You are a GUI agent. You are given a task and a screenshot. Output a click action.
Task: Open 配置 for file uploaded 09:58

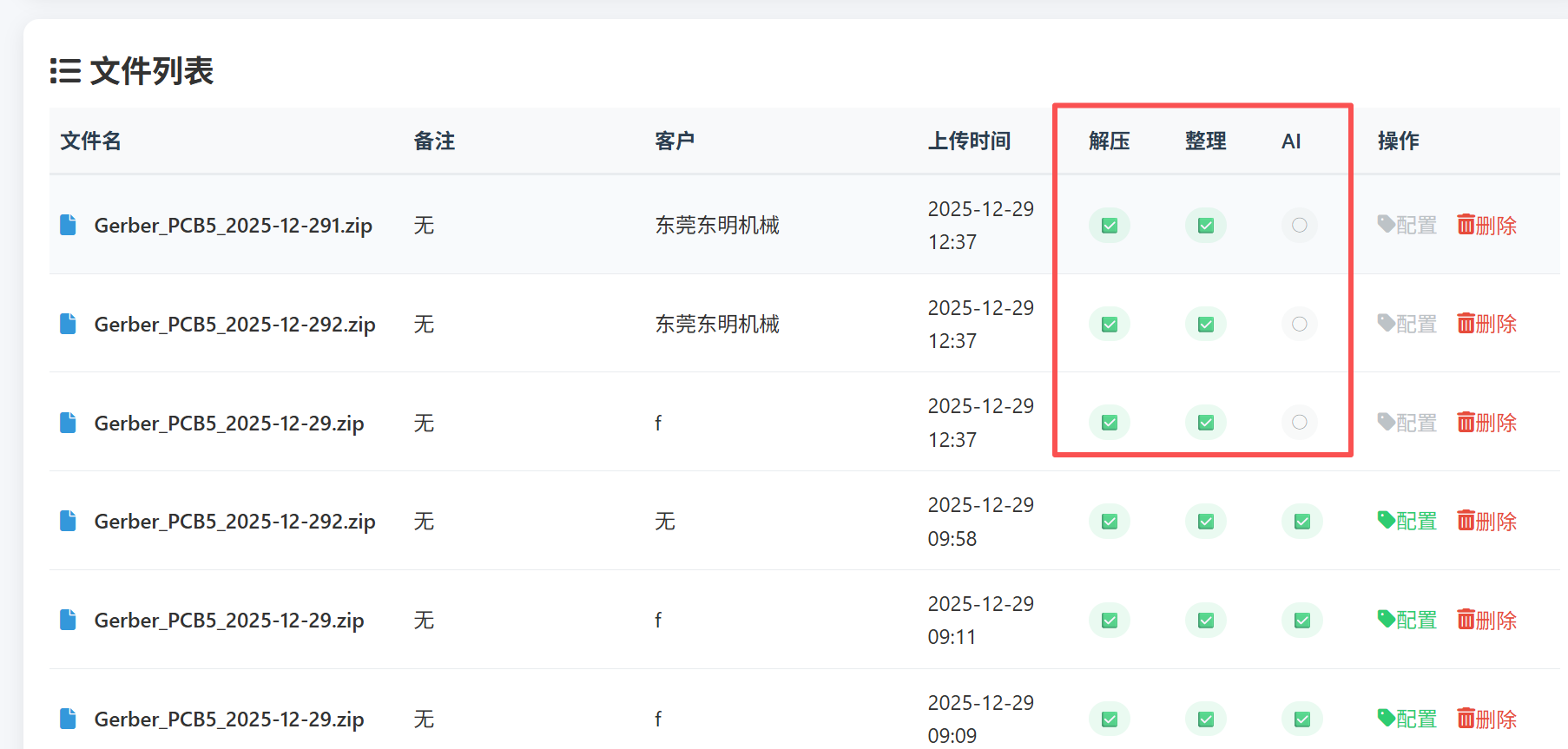[x=1407, y=521]
